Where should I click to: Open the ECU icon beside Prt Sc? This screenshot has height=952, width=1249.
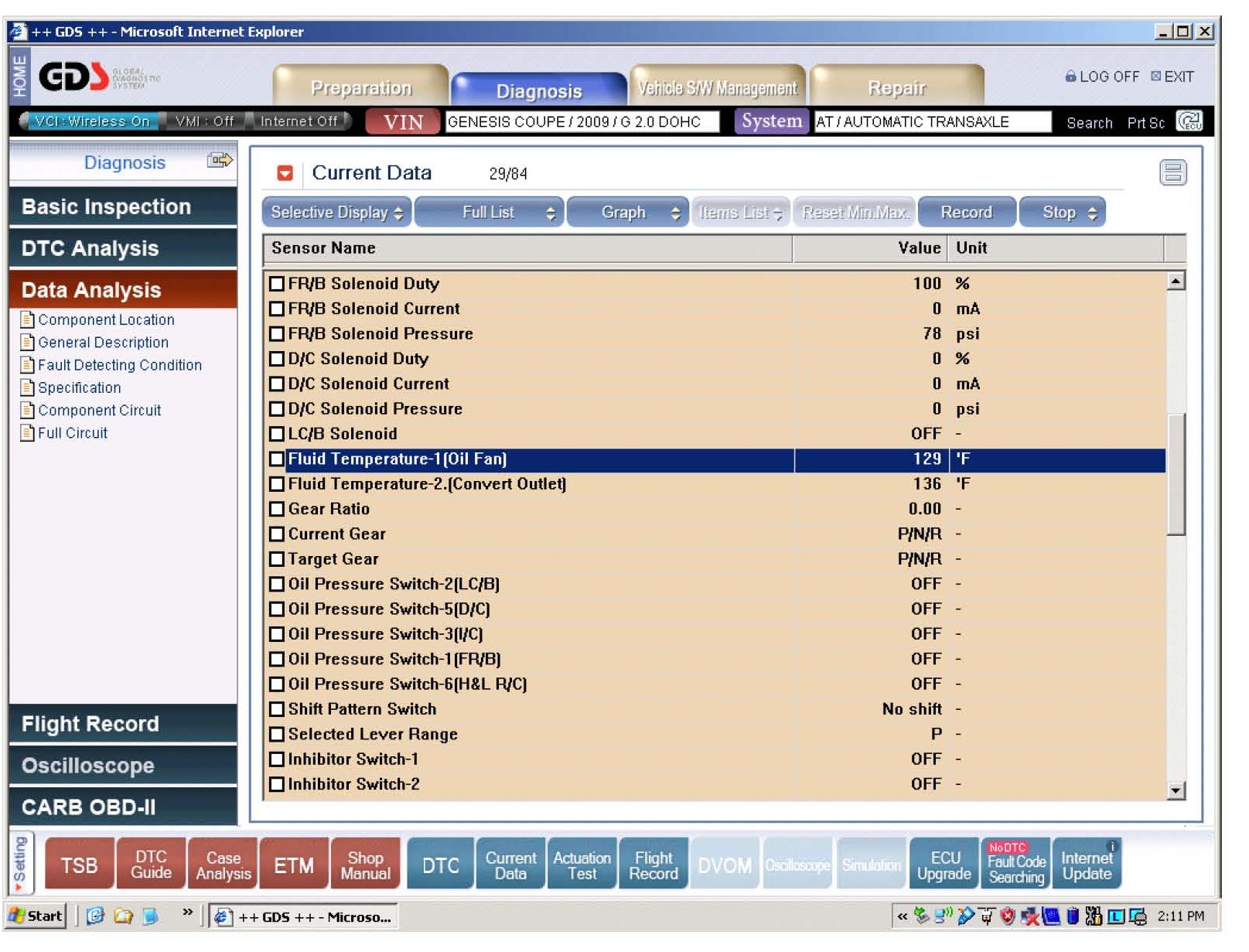click(1189, 121)
